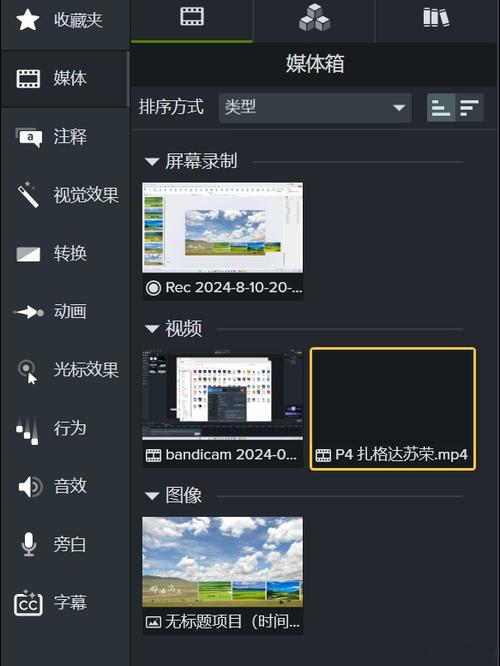The image size is (500, 666).
Task: Open the 音效 speaker icon
Action: pyautogui.click(x=30, y=486)
